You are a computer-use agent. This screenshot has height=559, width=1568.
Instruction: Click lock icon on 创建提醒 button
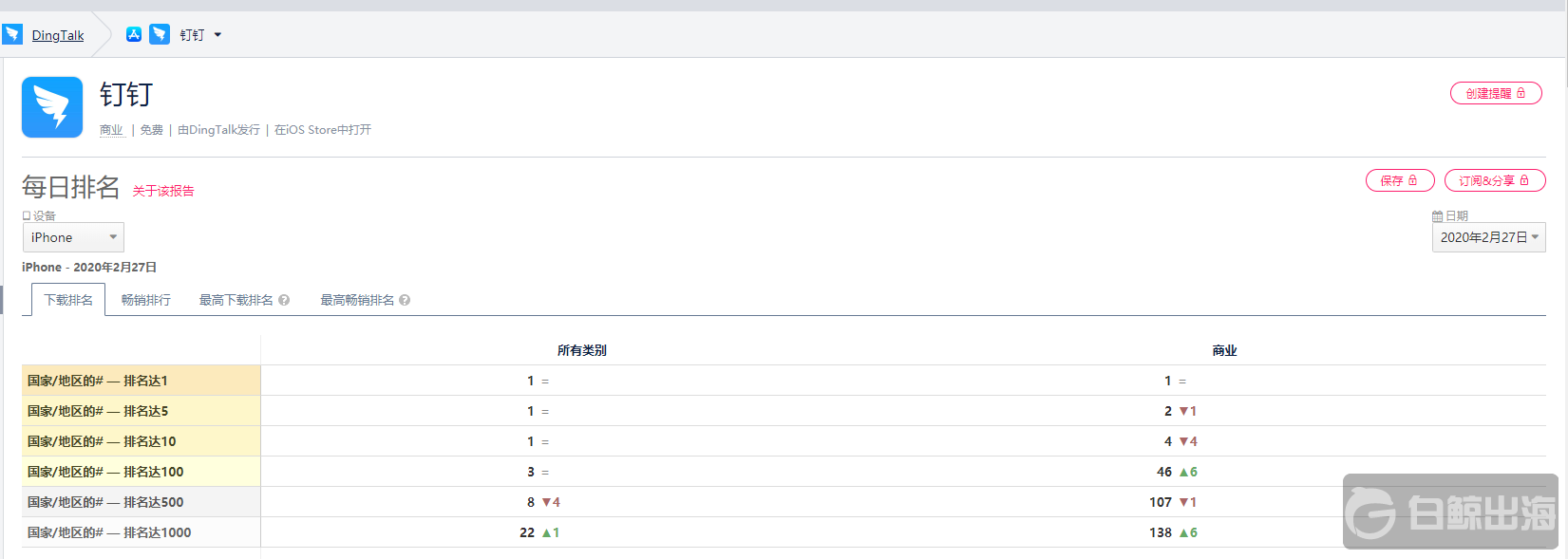1521,93
